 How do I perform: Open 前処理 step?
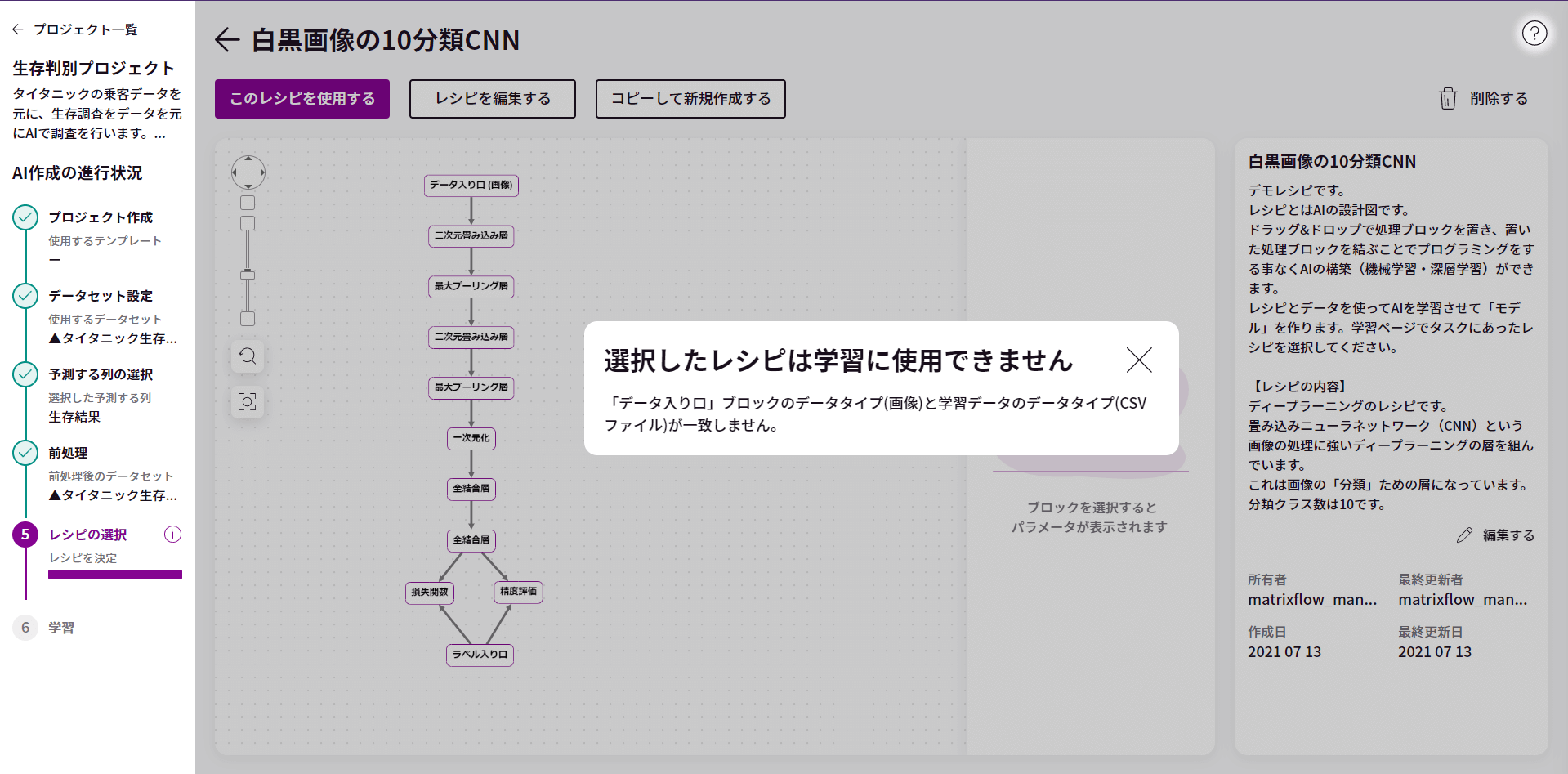(68, 453)
